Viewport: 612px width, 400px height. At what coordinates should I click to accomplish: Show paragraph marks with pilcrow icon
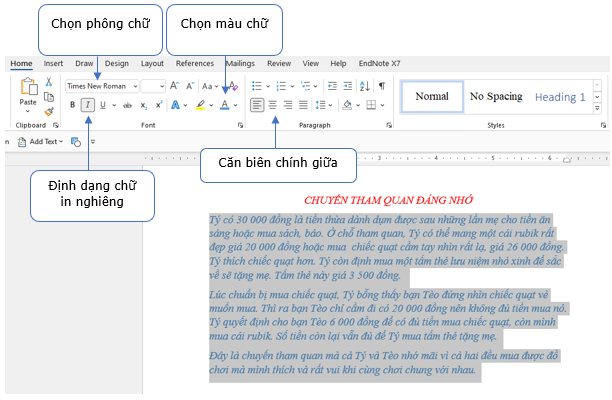pyautogui.click(x=381, y=86)
